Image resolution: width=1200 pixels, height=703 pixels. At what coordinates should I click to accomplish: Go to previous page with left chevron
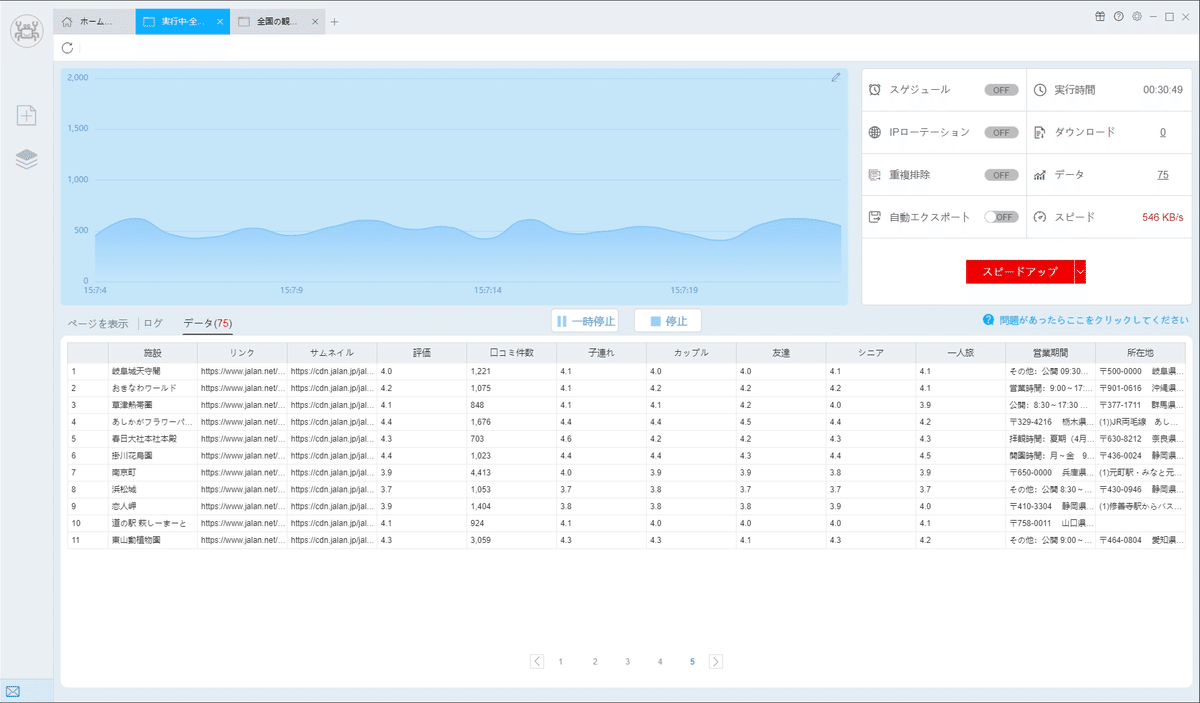click(x=538, y=661)
